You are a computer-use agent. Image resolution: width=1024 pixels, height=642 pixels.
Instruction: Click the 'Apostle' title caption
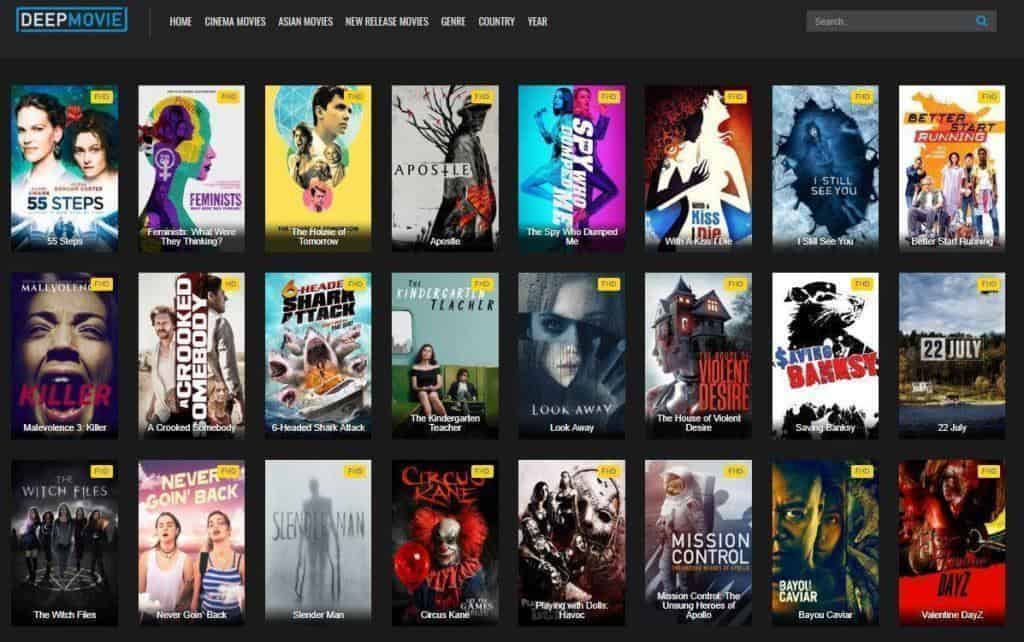(x=445, y=241)
